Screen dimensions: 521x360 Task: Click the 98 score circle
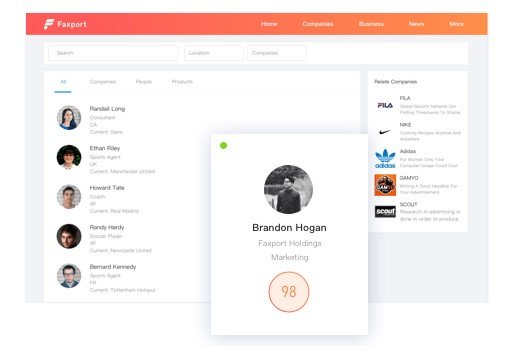coord(289,292)
